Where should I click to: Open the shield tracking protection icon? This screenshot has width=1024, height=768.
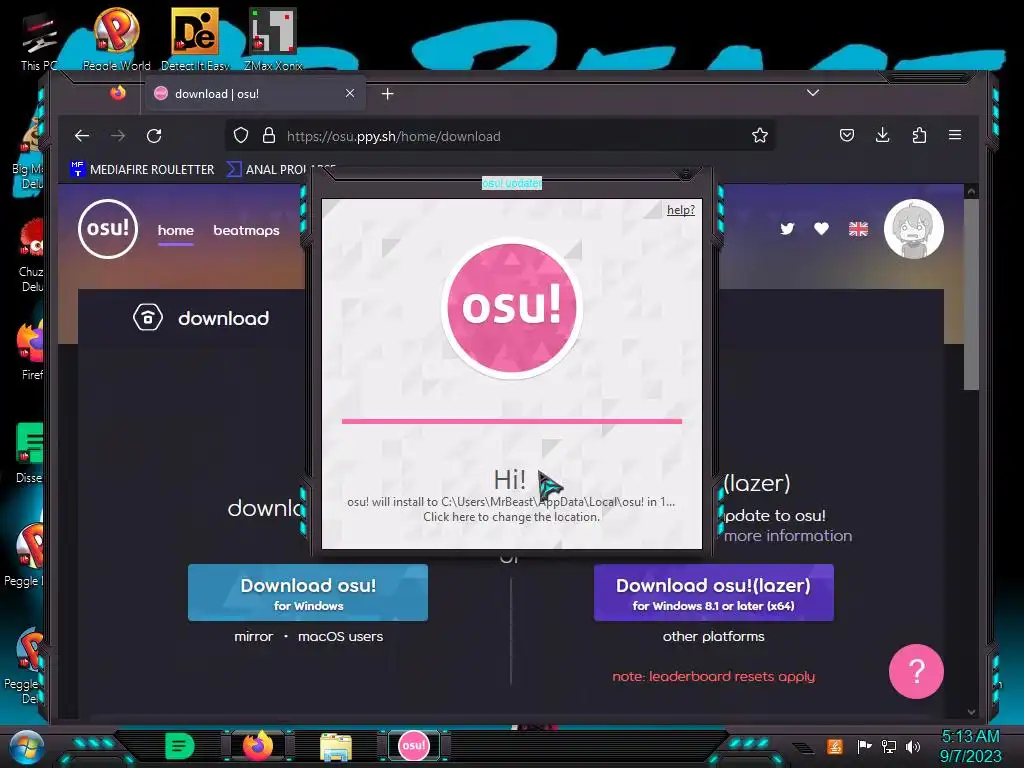click(241, 136)
